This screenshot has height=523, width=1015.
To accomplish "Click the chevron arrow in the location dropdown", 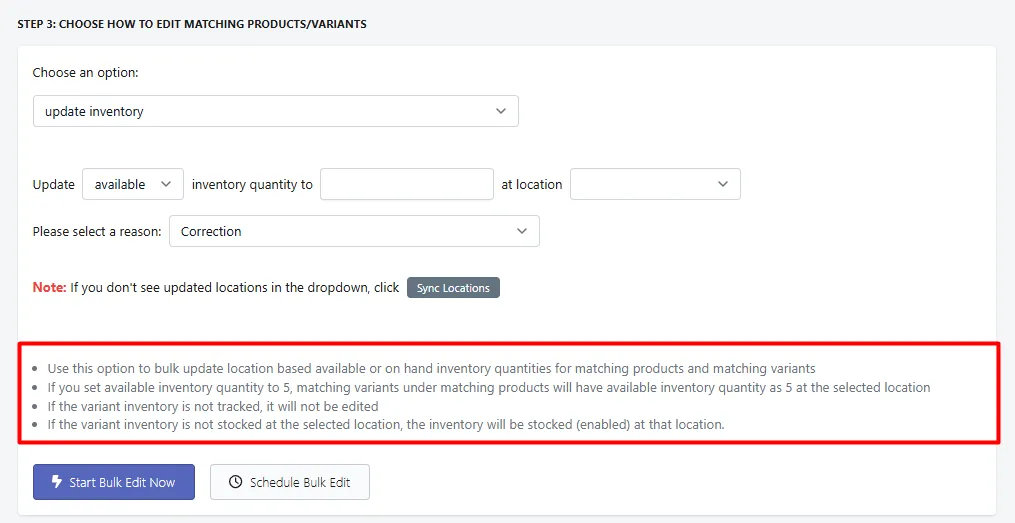I will click(x=723, y=184).
